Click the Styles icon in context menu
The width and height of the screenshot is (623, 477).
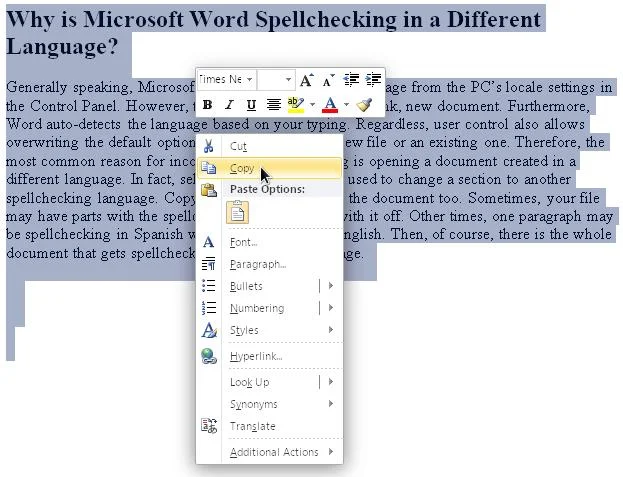click(209, 330)
